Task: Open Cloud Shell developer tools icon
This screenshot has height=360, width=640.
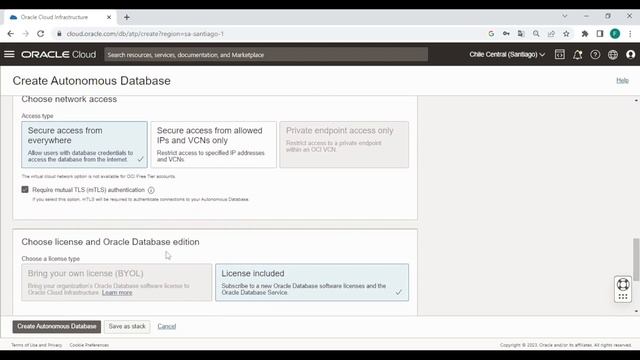Action: (560, 54)
